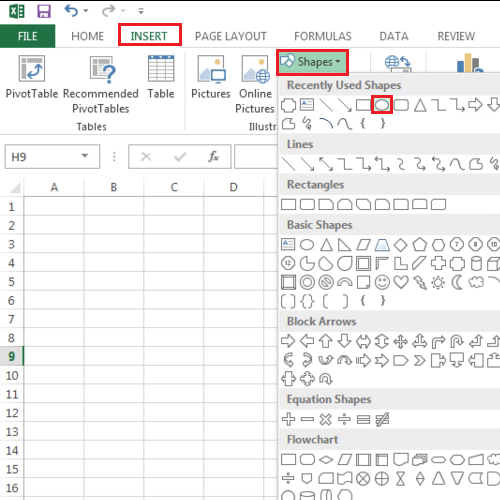Select the Regular Pentagon in Basic Shapes

click(419, 245)
